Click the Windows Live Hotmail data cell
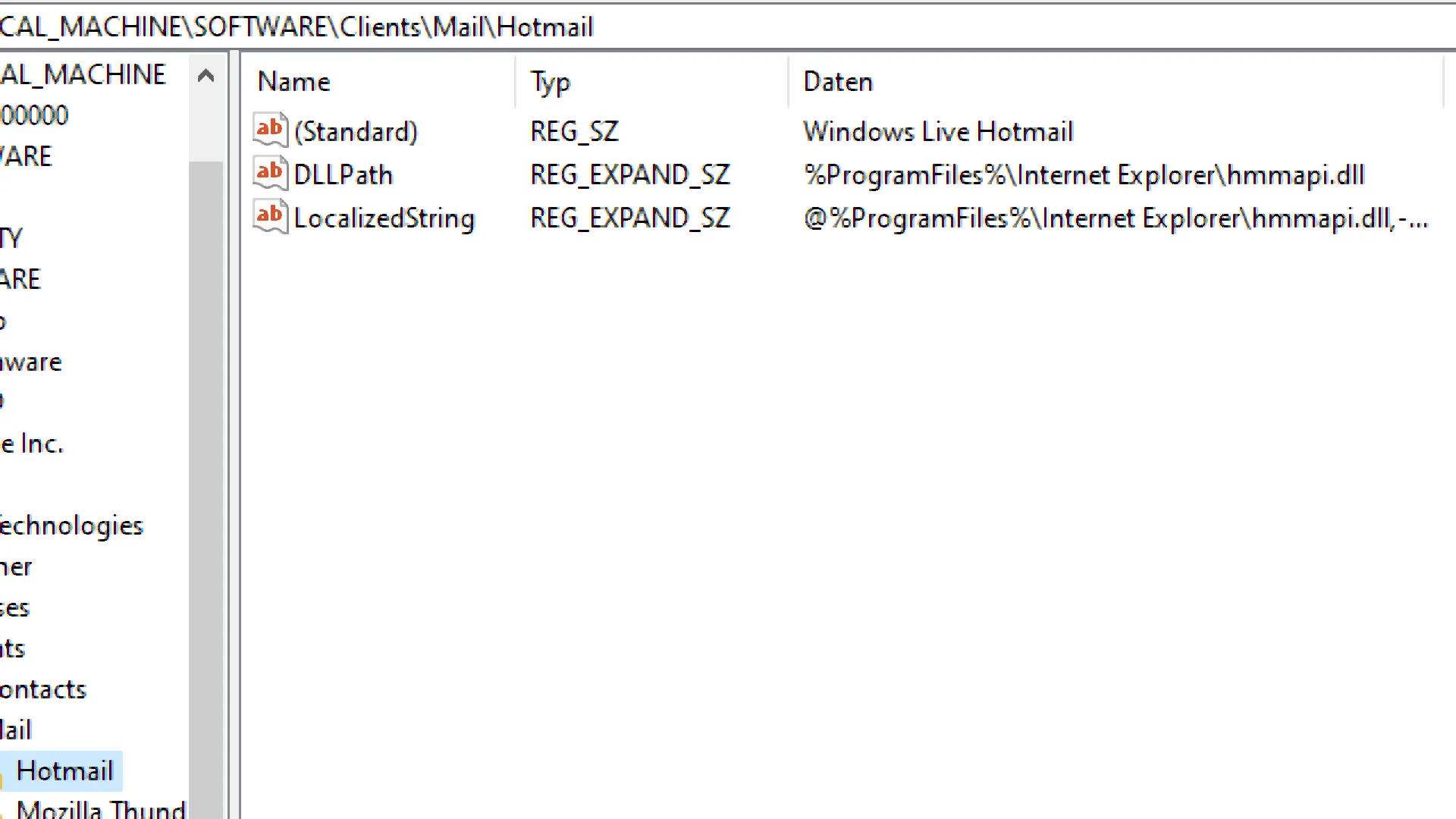1456x819 pixels. [938, 132]
